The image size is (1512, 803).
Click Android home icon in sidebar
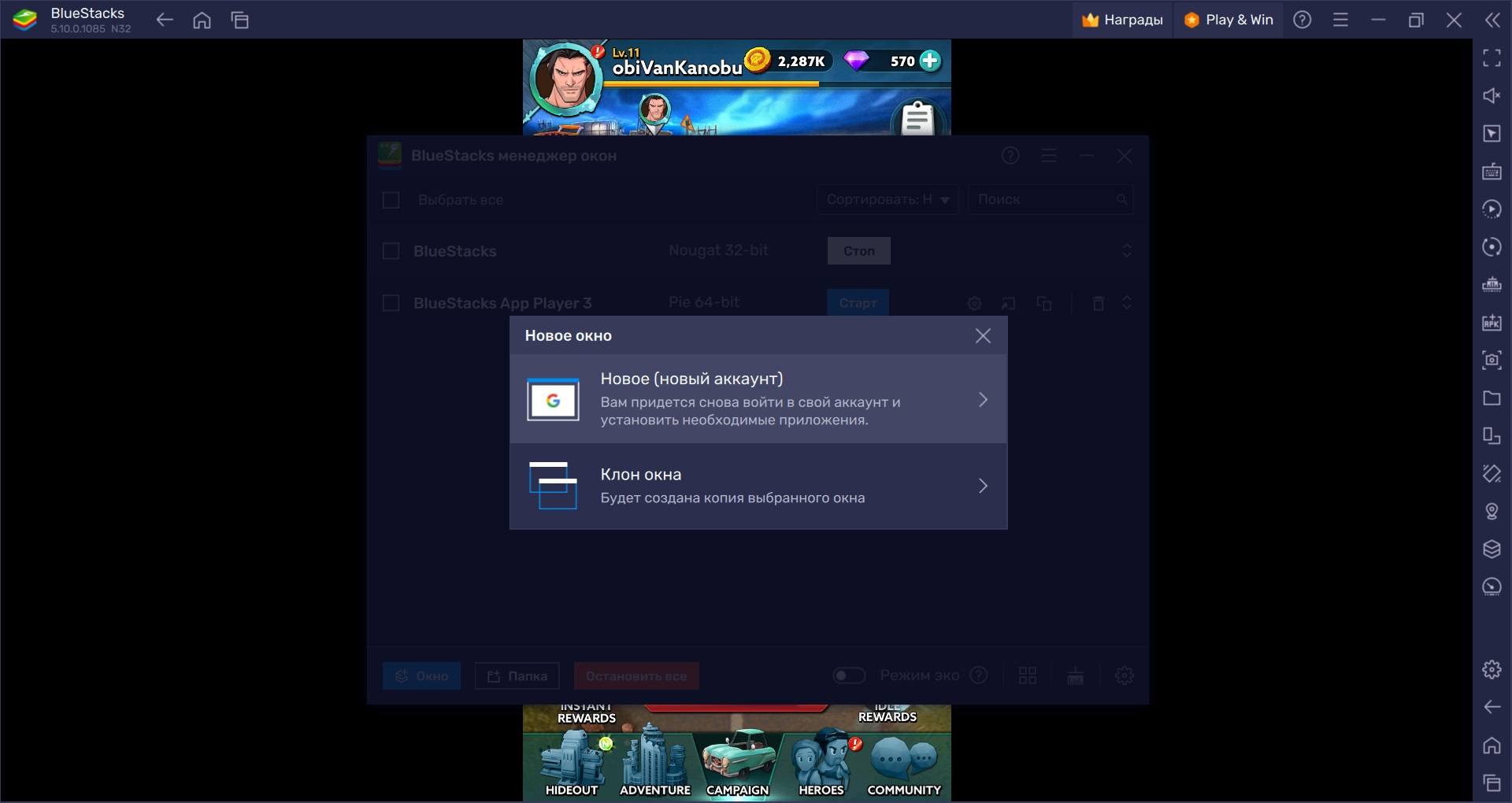coord(1492,745)
